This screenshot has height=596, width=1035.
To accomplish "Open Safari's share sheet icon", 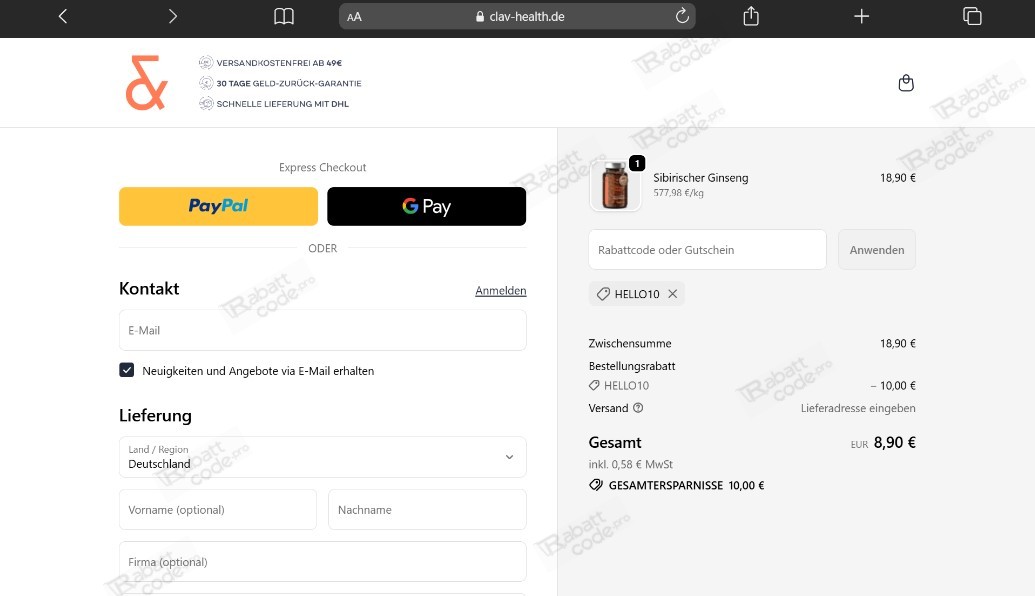I will (x=750, y=16).
